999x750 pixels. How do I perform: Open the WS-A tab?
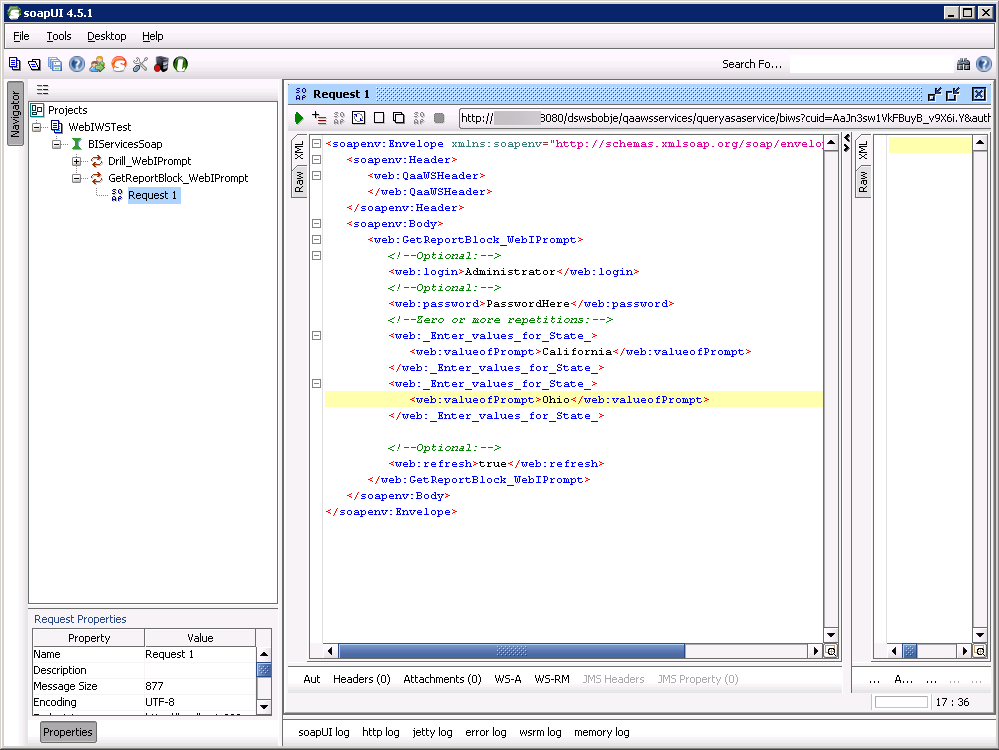pos(508,679)
